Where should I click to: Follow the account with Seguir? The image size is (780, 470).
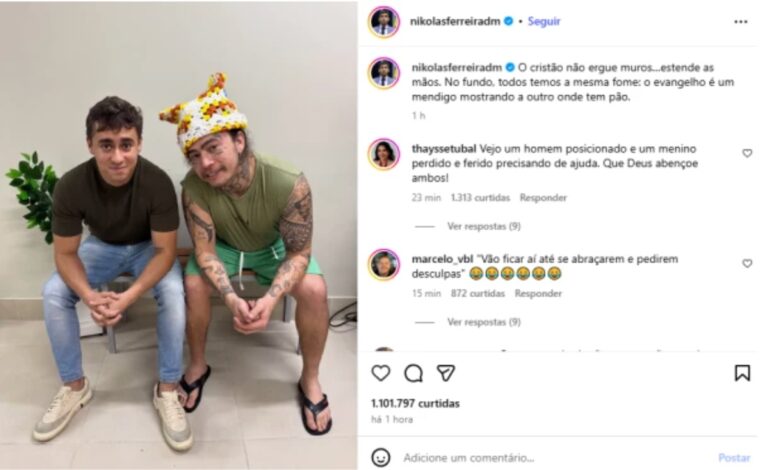[544, 21]
